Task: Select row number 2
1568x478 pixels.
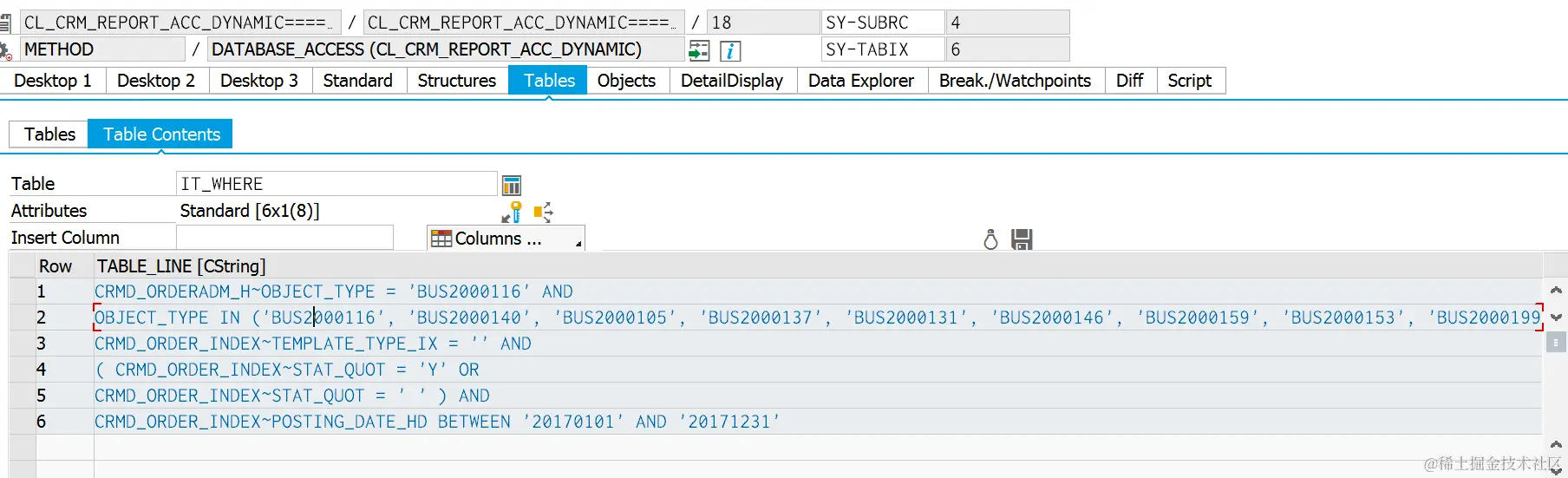Action: coord(64,318)
